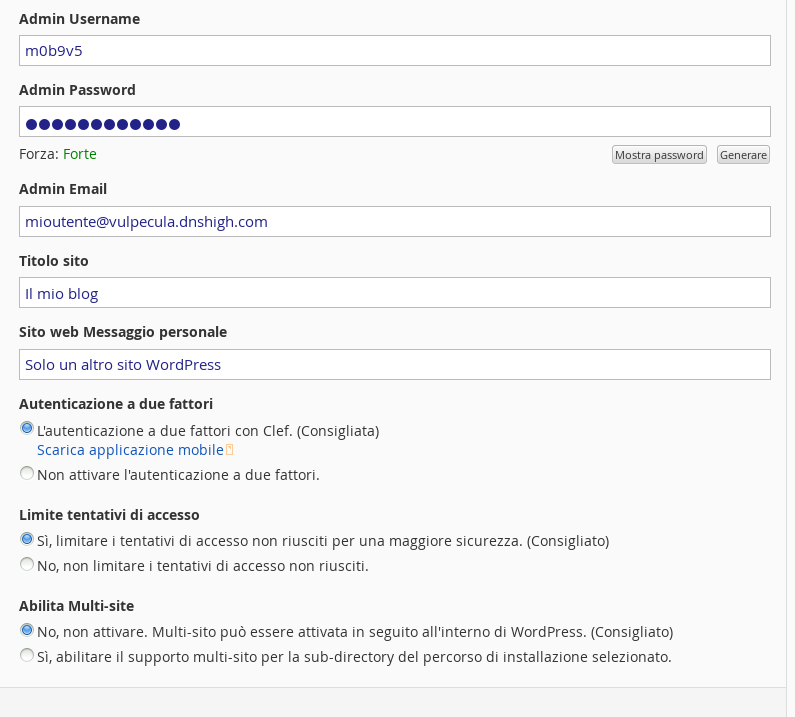Image resolution: width=795 pixels, height=717 pixels.
Task: Click external link icon beside Scarica applicazione mobile
Action: click(229, 450)
